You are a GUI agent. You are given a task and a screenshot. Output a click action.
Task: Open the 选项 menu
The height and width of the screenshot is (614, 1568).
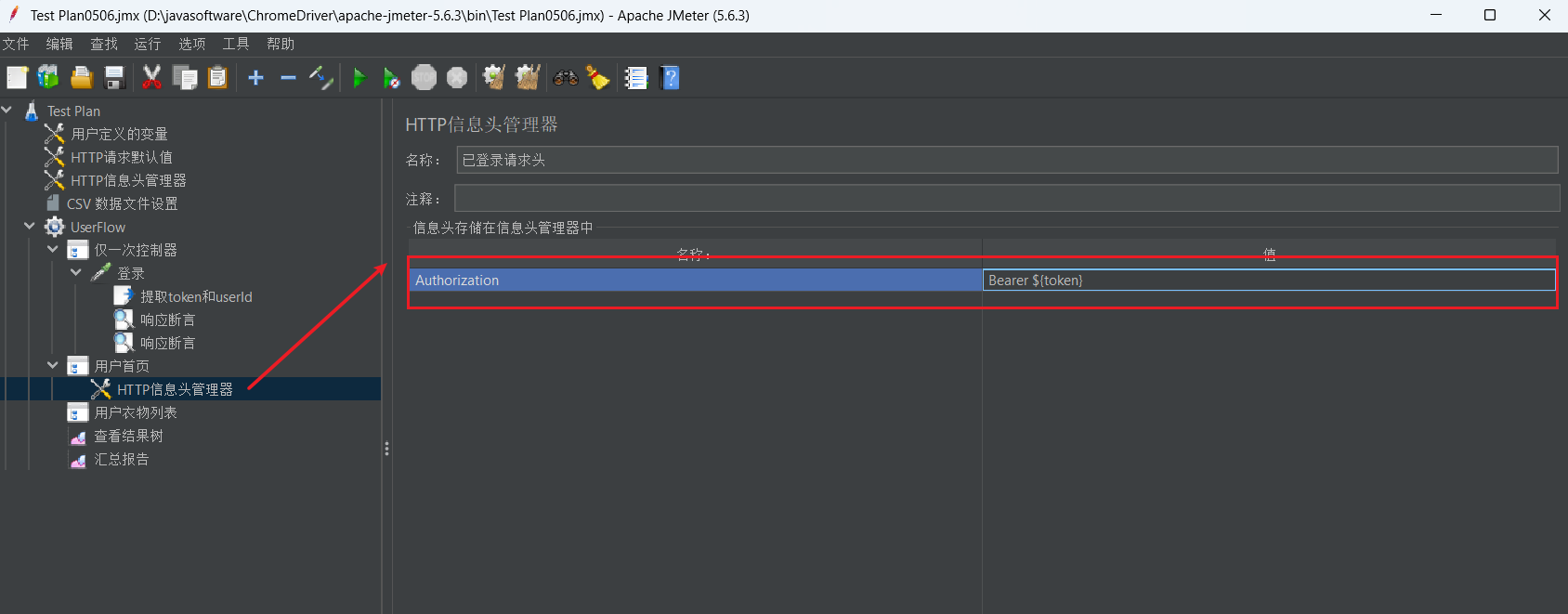[x=192, y=45]
